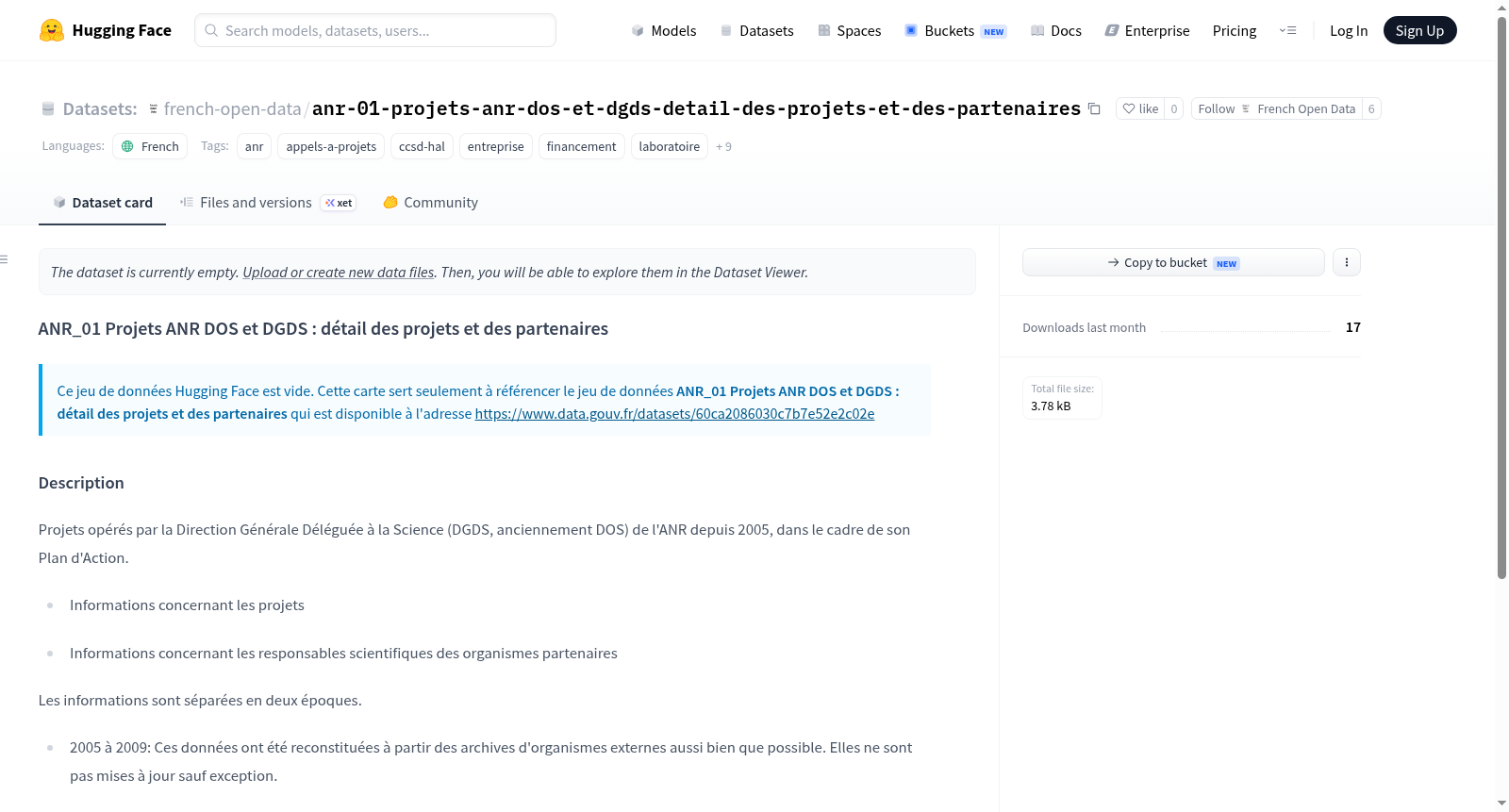This screenshot has height=812, width=1509.
Task: Show the +9 additional tags
Action: [x=723, y=146]
